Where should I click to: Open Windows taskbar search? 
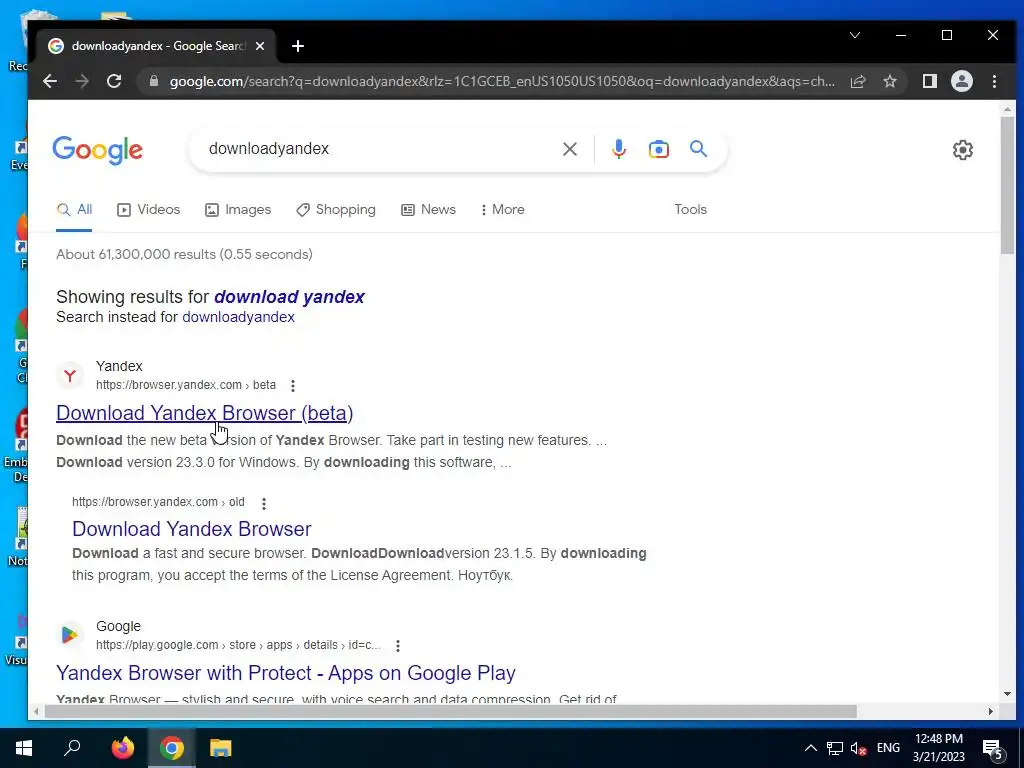72,748
